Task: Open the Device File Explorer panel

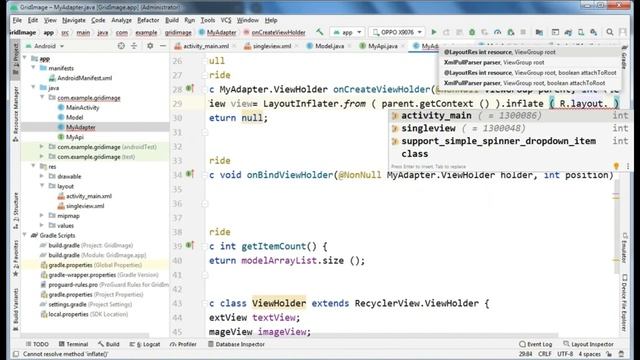Action: tap(624, 303)
